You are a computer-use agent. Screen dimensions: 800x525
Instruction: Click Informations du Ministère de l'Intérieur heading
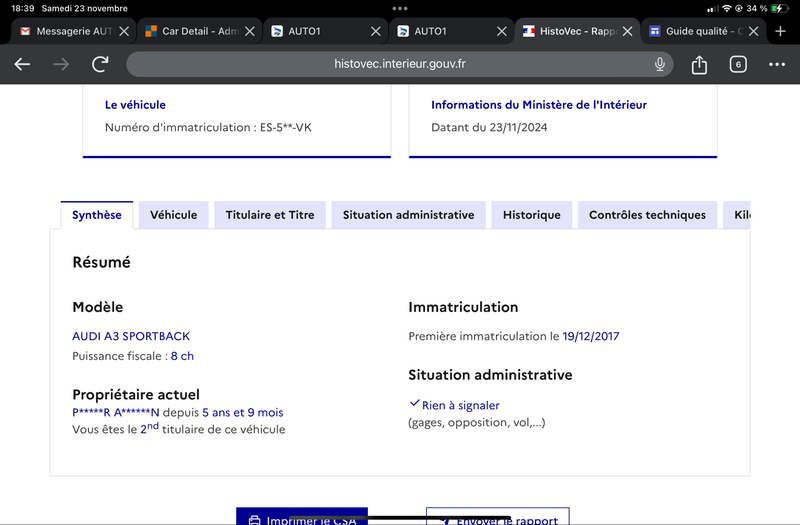[x=539, y=105]
